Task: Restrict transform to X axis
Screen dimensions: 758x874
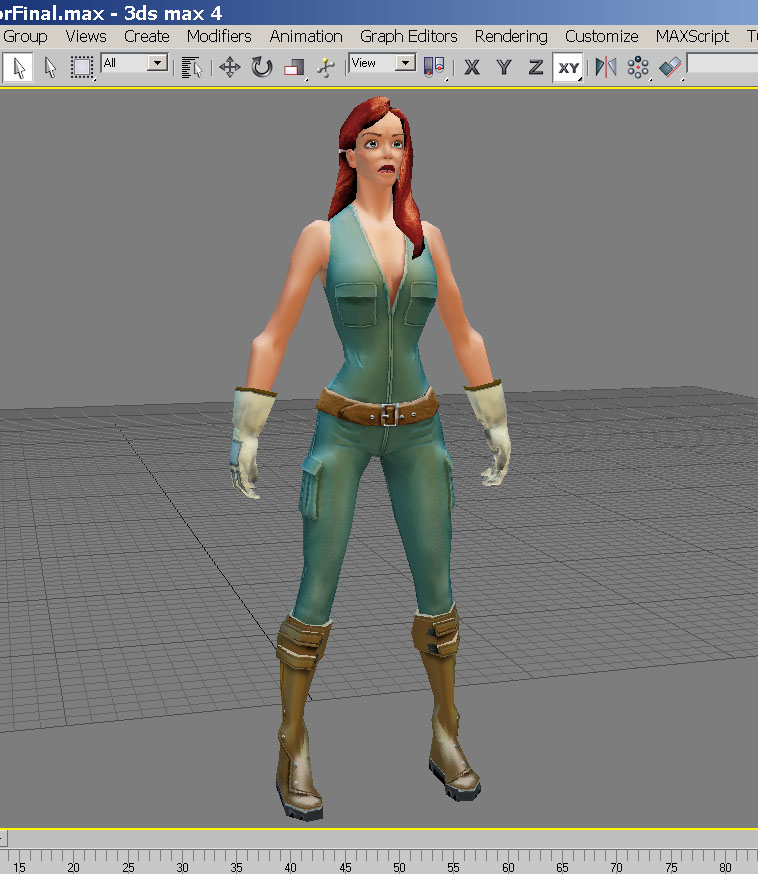Action: click(472, 67)
